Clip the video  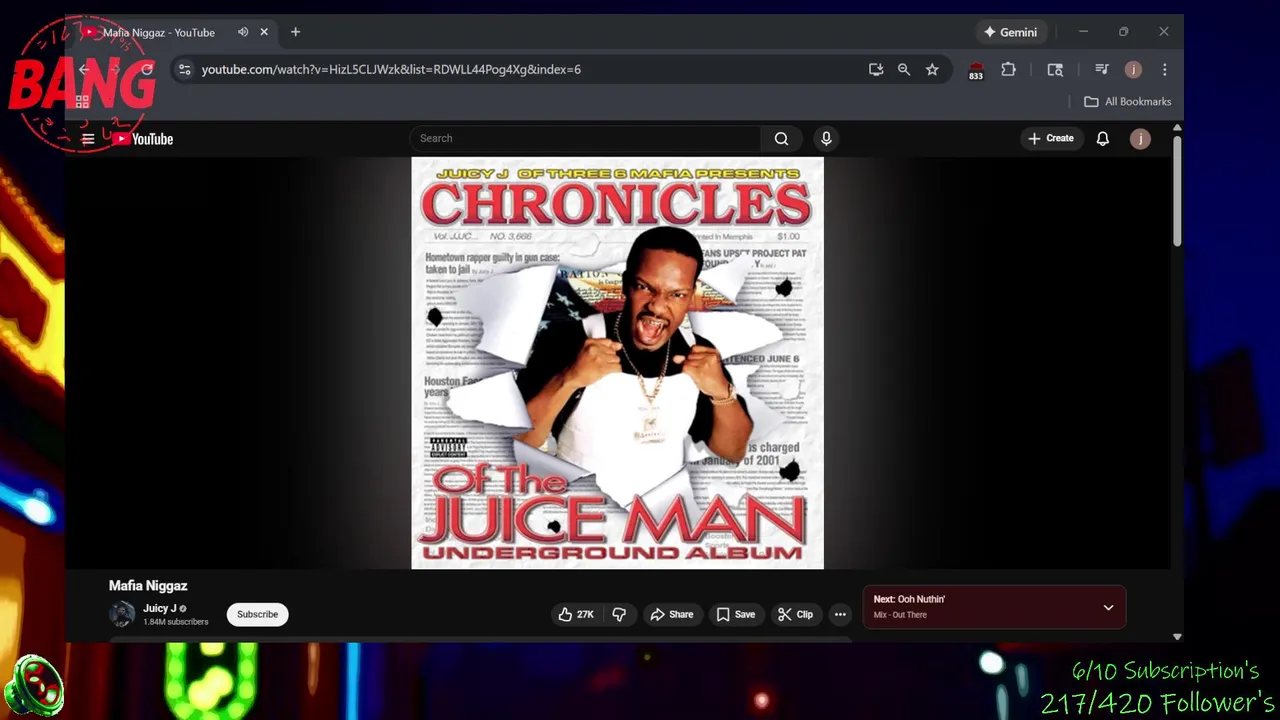click(796, 614)
